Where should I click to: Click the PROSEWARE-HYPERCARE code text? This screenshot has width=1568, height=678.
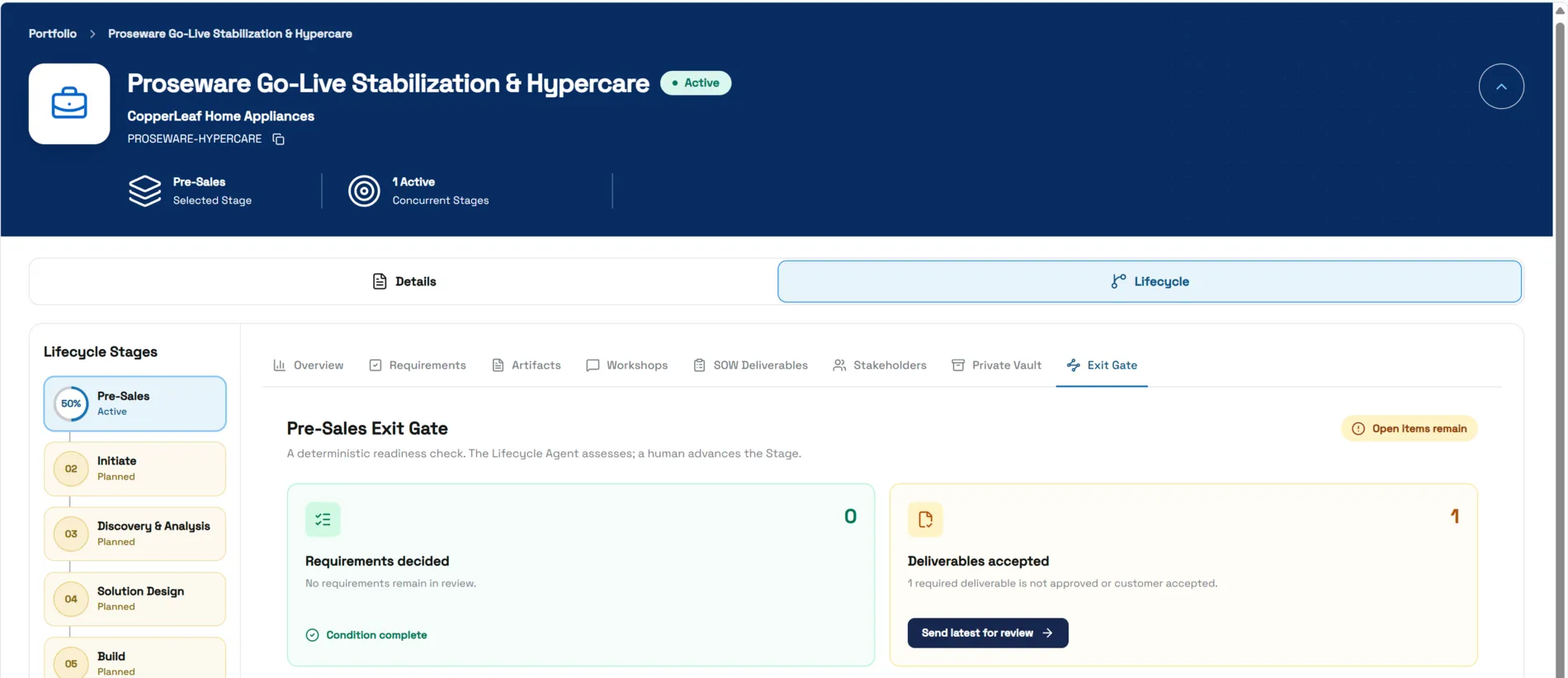click(x=194, y=139)
